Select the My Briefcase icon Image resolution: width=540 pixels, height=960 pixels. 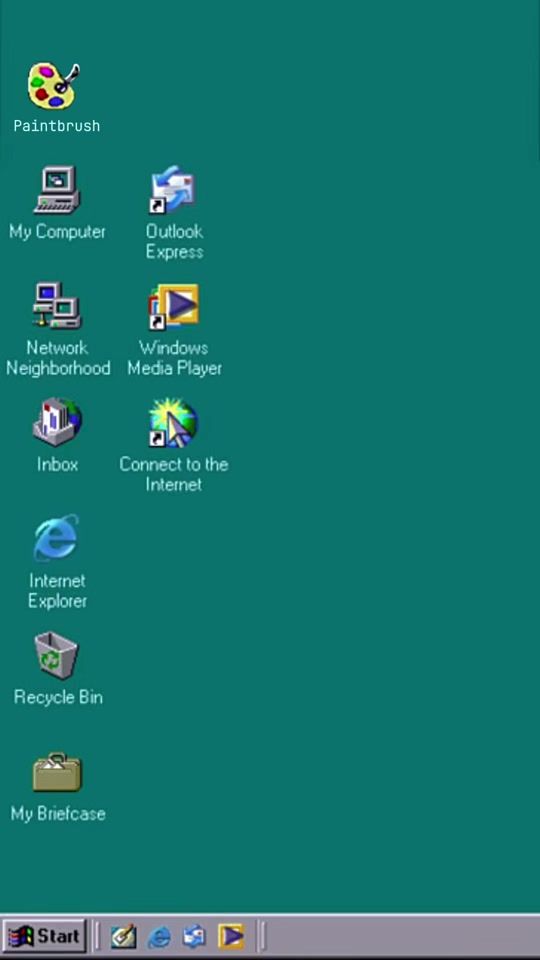tap(57, 772)
